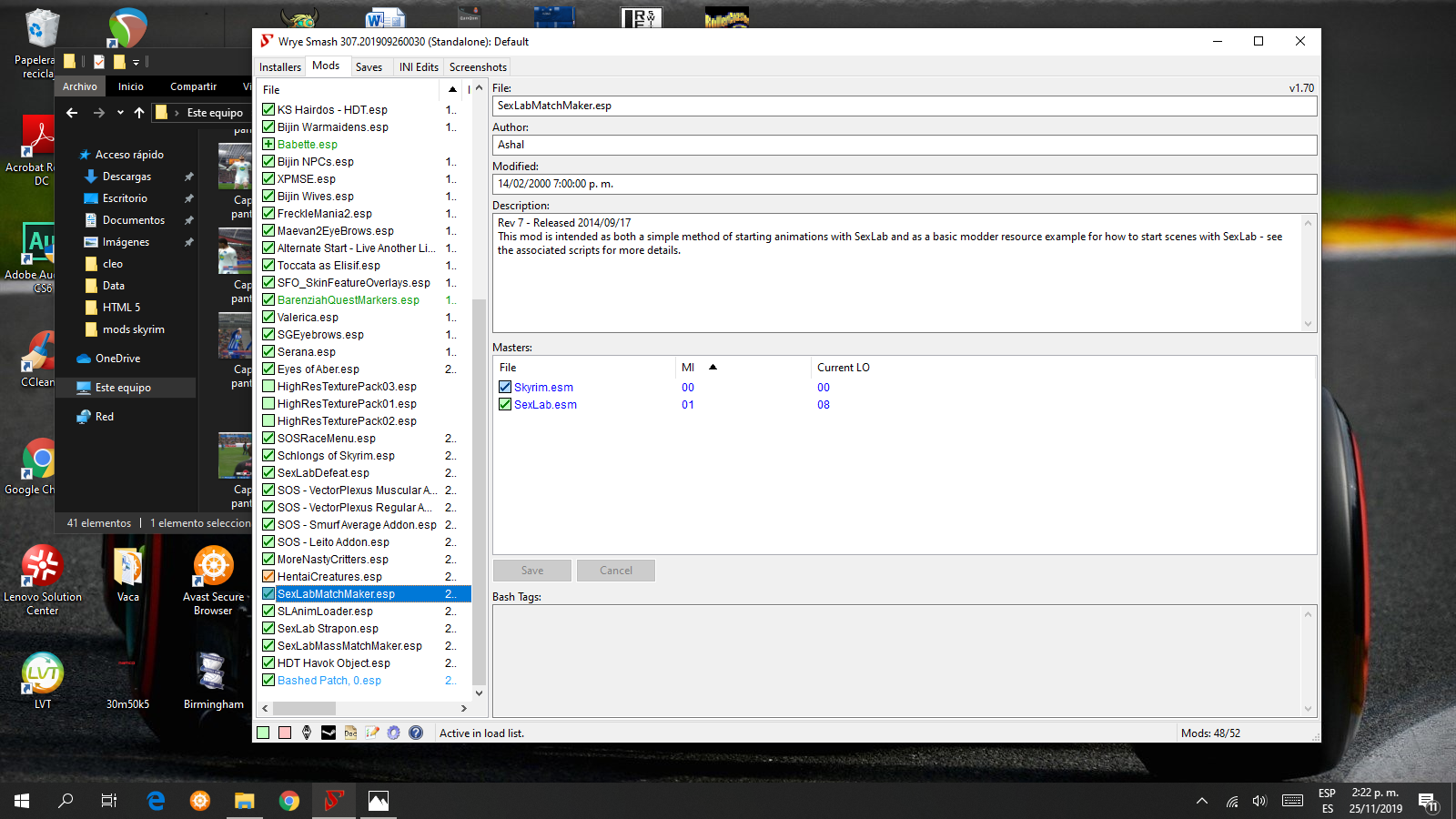The image size is (1456, 819).
Task: Launch Skyrim via the dragon logo status icon
Action: click(307, 733)
